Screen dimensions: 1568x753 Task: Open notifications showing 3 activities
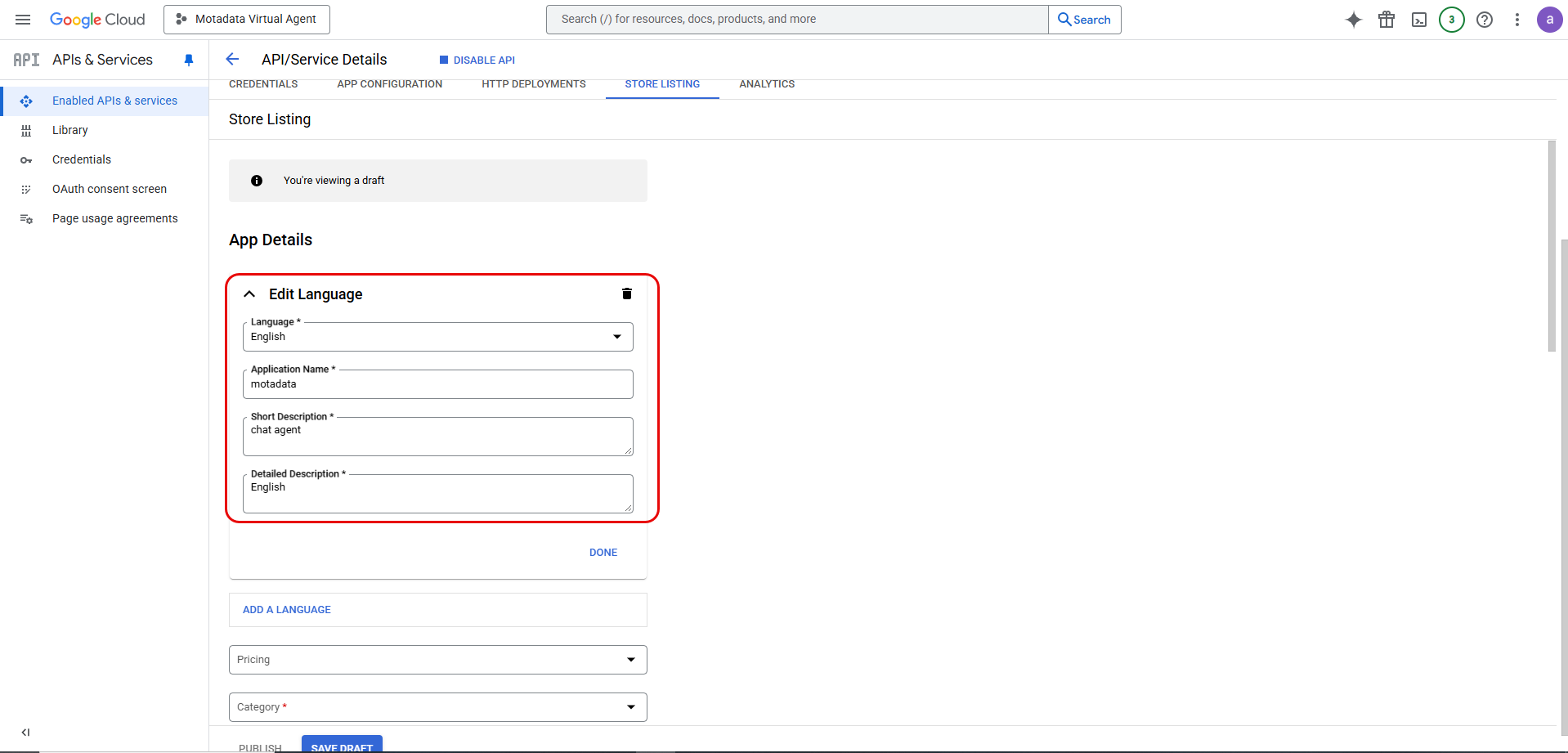pyautogui.click(x=1451, y=19)
